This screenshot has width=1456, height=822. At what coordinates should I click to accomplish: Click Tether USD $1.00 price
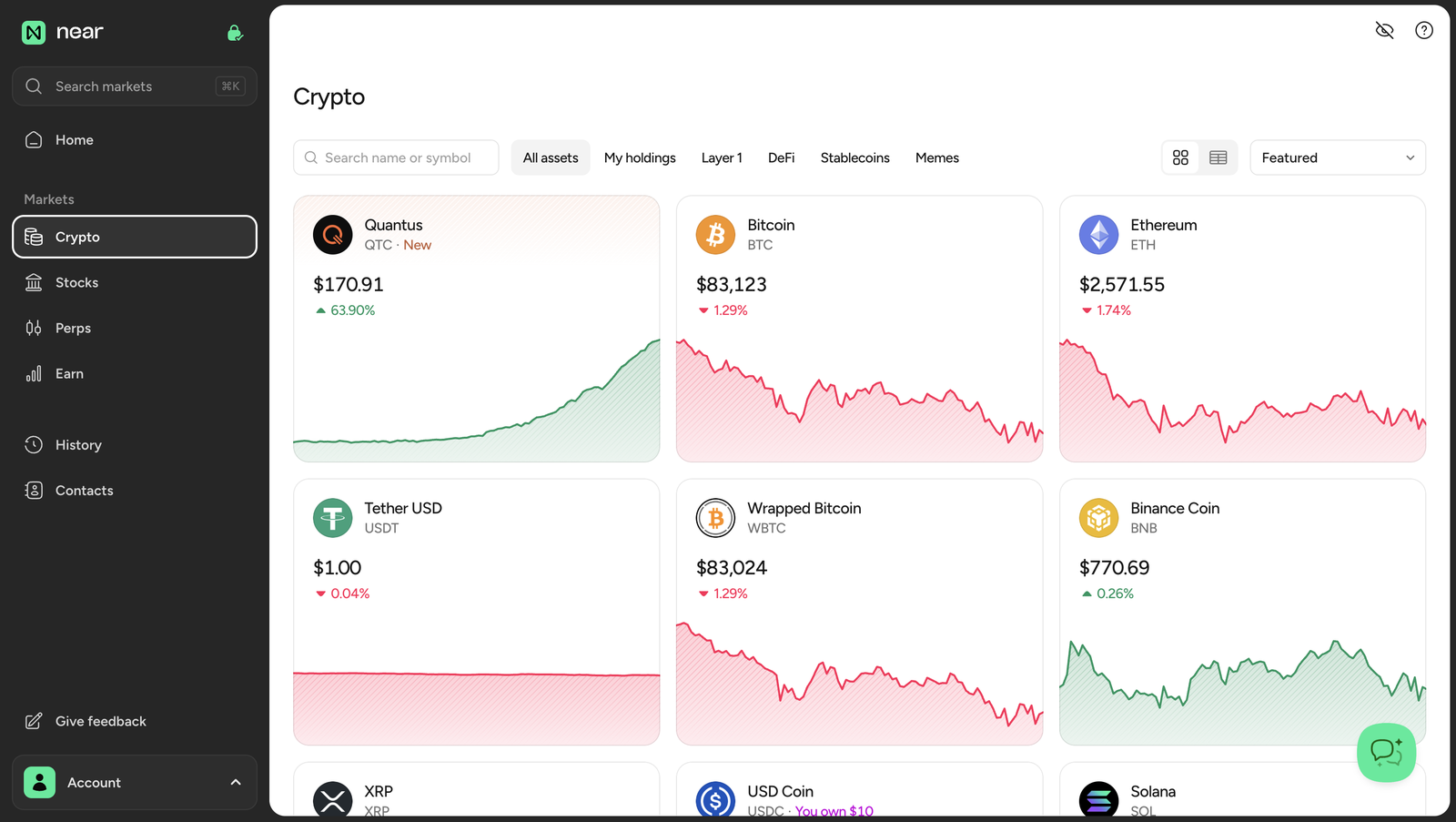click(x=338, y=568)
